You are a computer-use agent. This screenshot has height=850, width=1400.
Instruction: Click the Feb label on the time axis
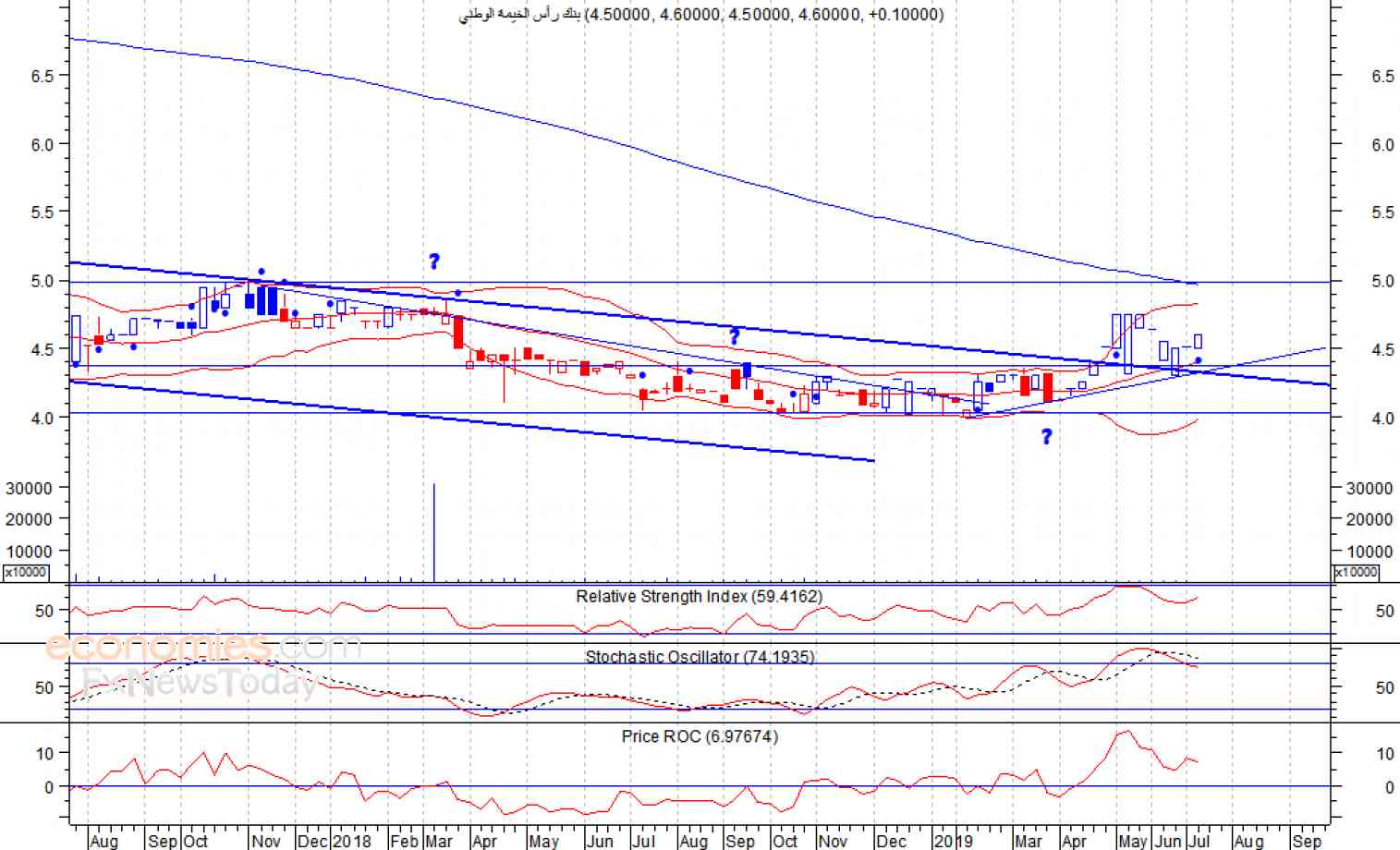404,841
